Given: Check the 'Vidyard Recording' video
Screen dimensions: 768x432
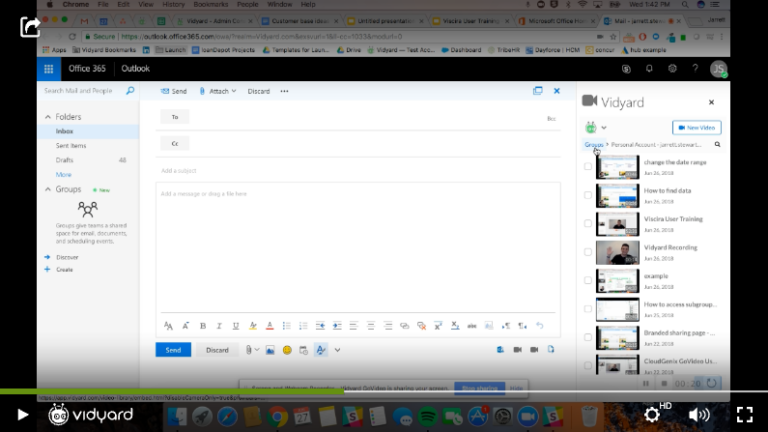Looking at the screenshot, I should point(588,252).
